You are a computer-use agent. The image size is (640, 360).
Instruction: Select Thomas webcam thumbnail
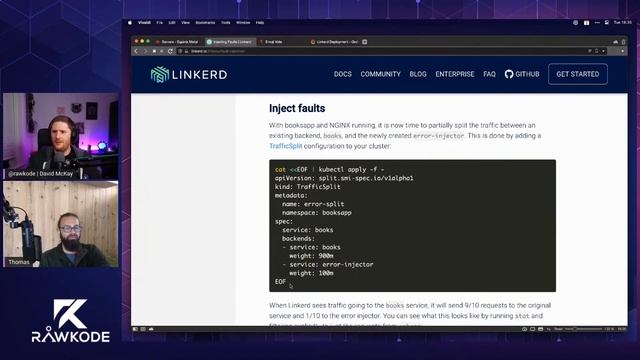coord(60,224)
